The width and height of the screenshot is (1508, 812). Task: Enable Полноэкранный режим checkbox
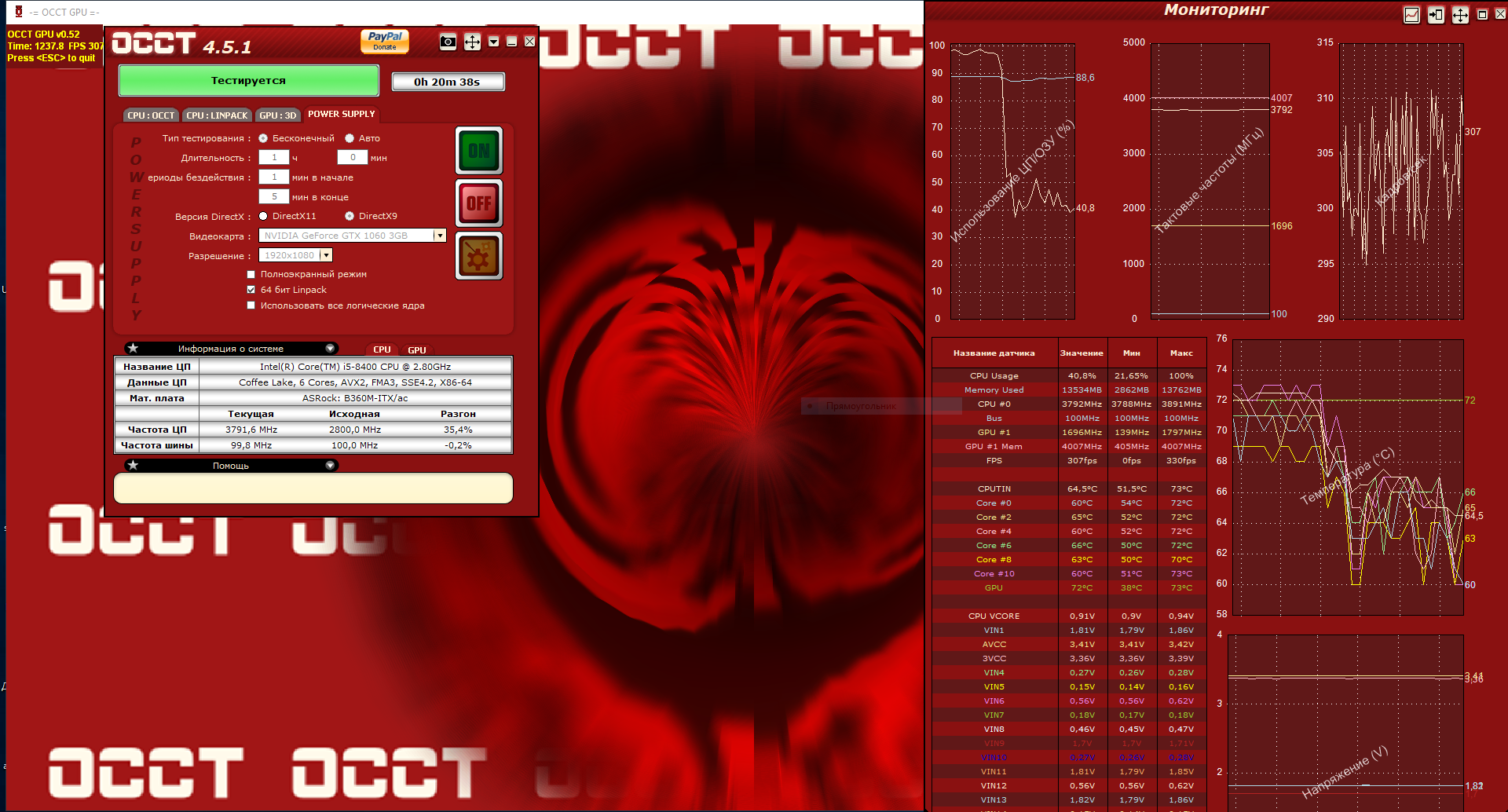click(x=251, y=274)
